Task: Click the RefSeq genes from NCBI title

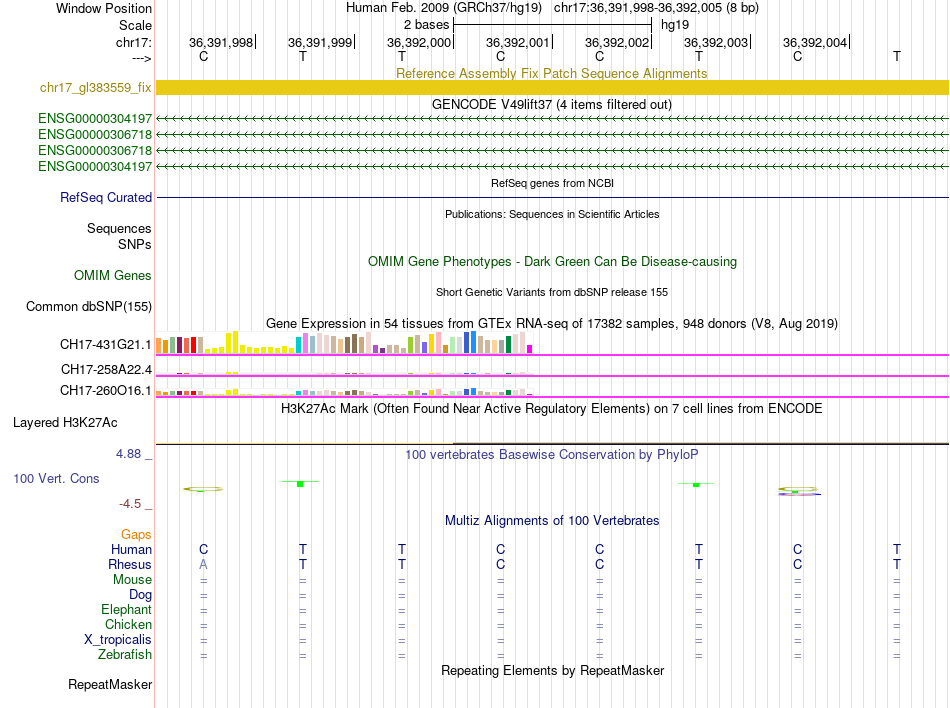Action: point(552,183)
